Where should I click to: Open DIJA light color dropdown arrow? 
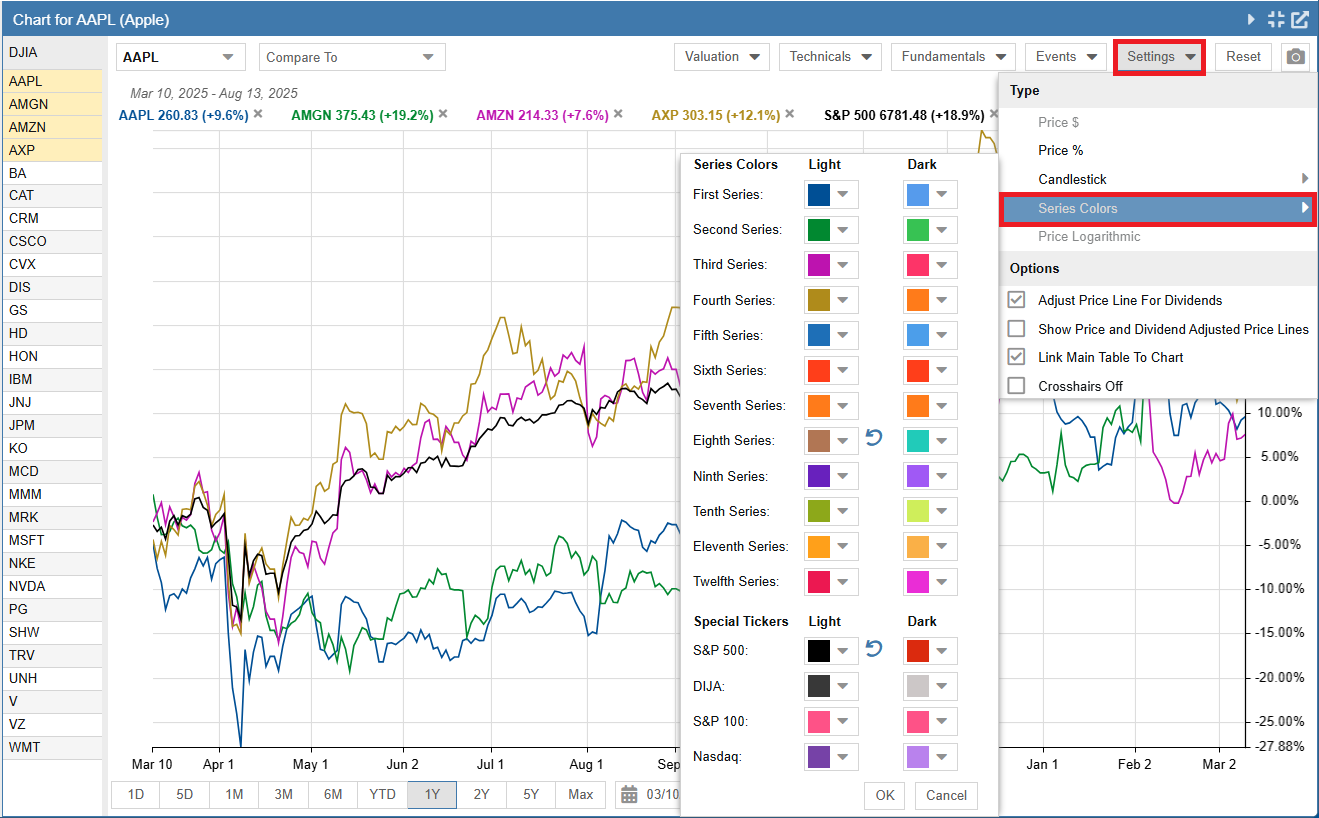(x=843, y=686)
